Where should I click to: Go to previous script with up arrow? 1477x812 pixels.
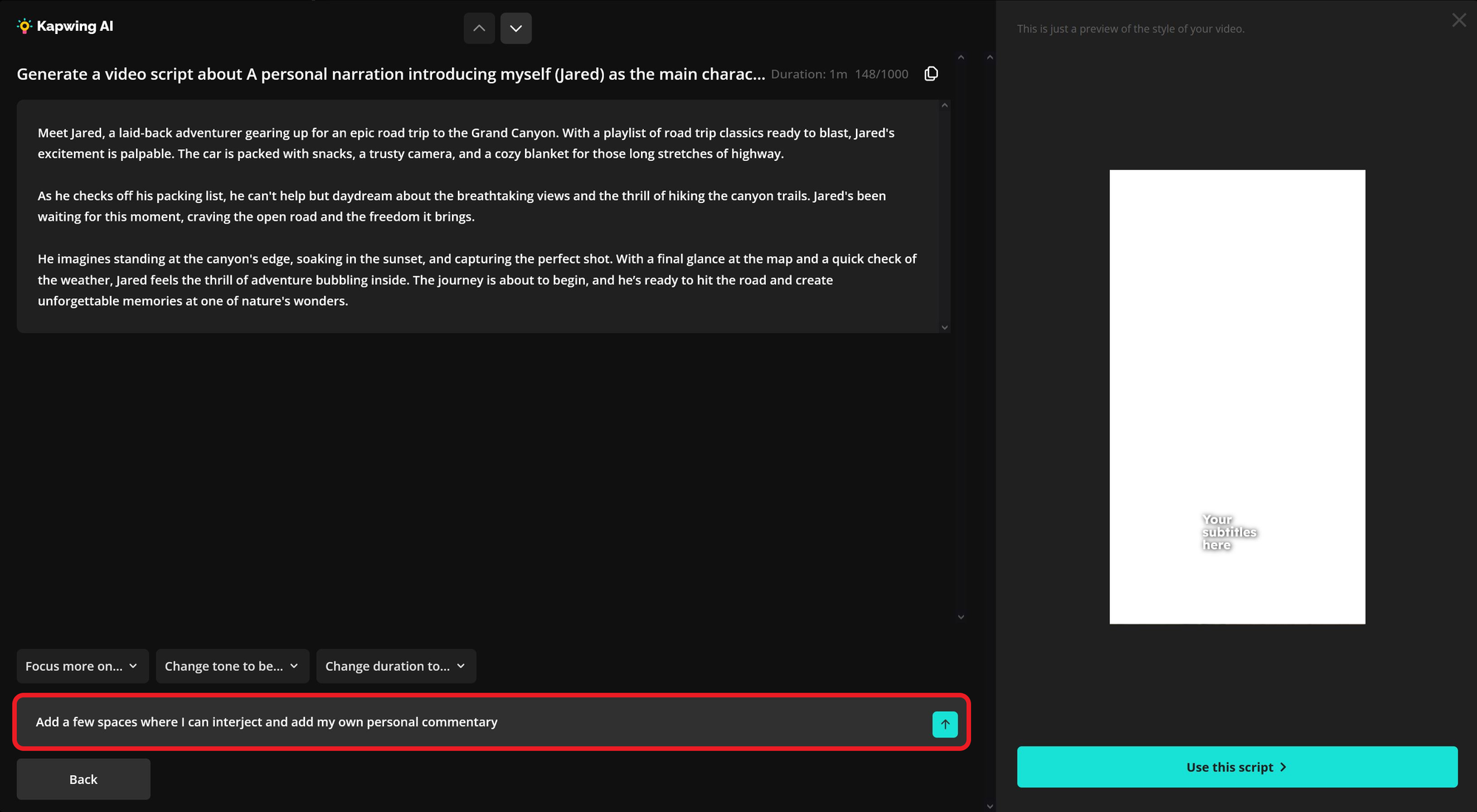479,28
